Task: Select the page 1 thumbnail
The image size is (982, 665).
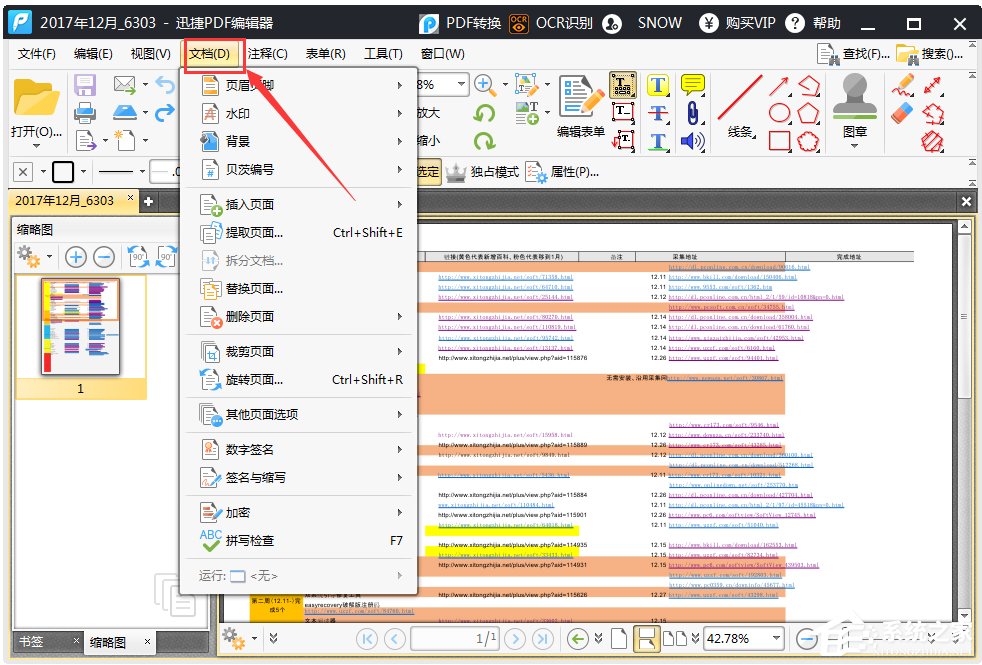Action: [80, 327]
